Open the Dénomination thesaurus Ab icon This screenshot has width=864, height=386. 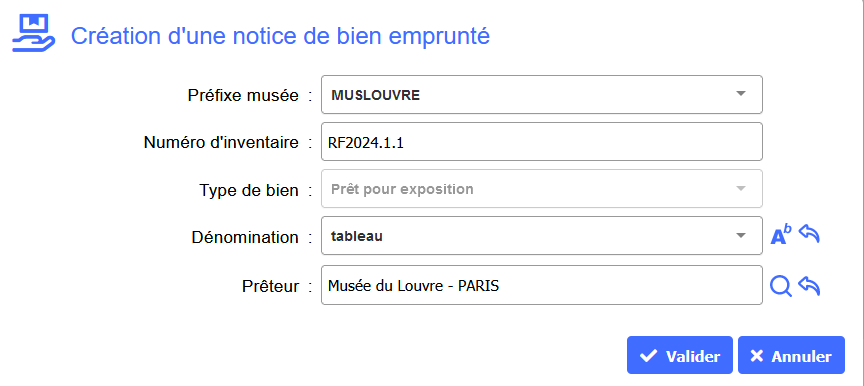(x=780, y=236)
